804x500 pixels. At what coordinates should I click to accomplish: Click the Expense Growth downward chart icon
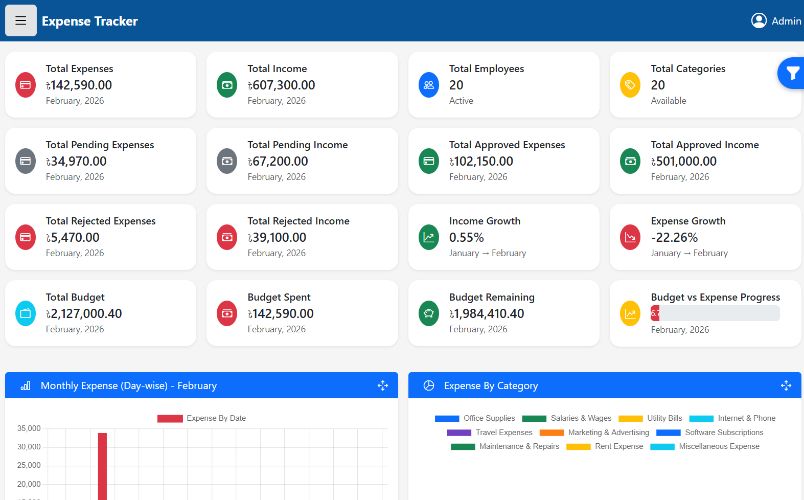tap(630, 237)
